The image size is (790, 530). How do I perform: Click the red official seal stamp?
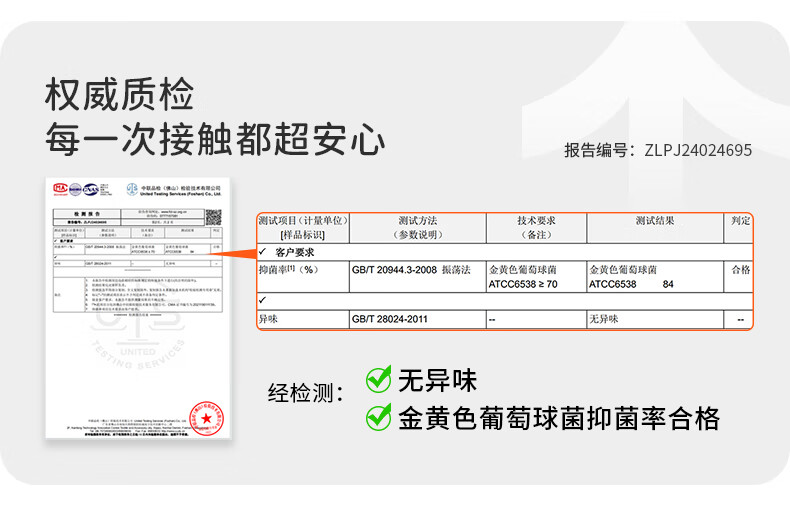[206, 418]
